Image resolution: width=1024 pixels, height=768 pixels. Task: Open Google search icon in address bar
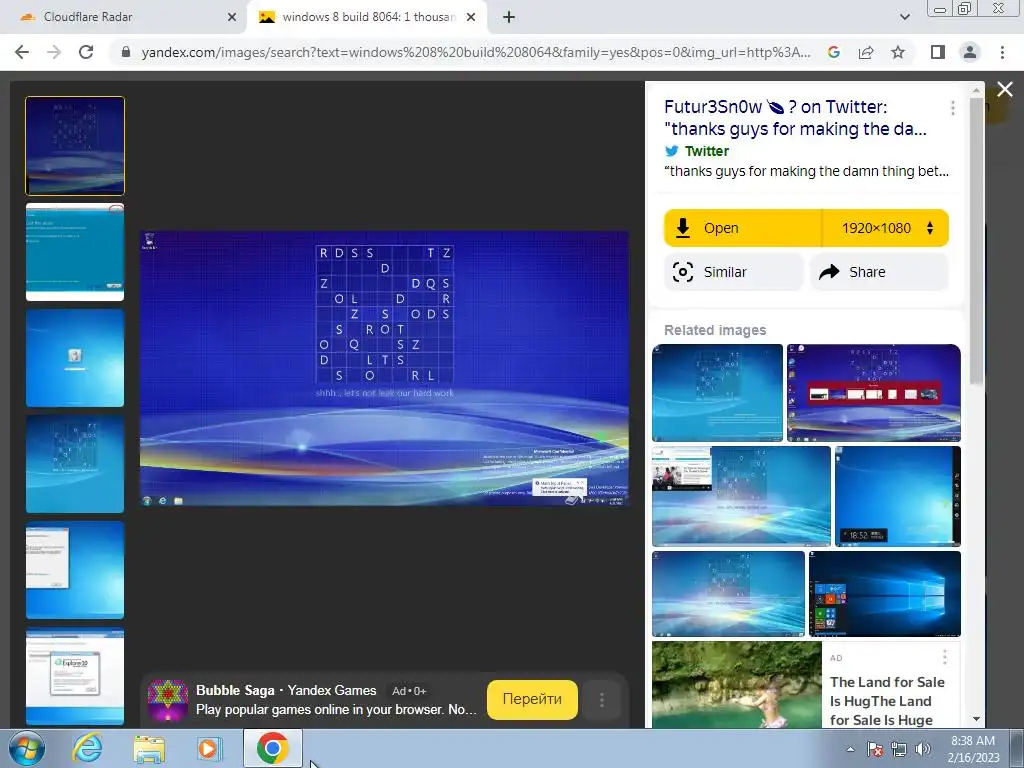tap(833, 52)
